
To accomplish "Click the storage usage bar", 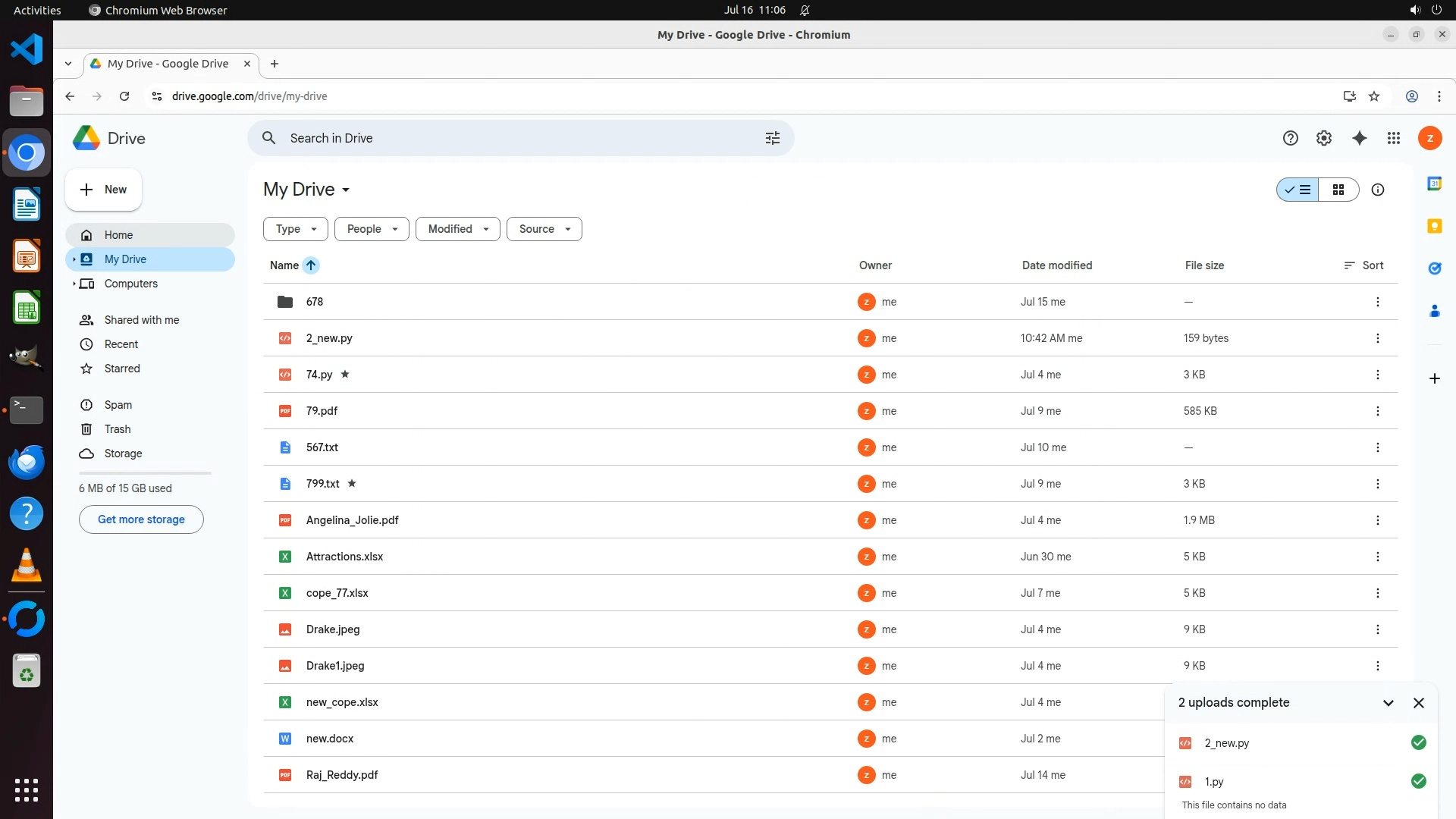I will [144, 472].
